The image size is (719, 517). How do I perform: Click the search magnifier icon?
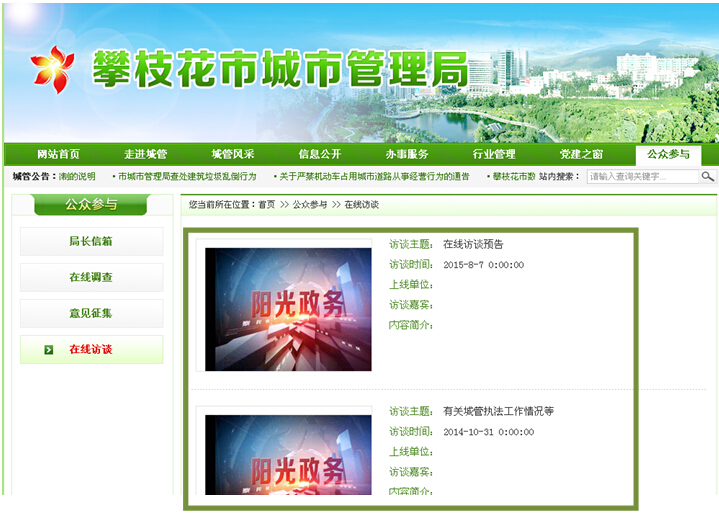click(x=707, y=177)
